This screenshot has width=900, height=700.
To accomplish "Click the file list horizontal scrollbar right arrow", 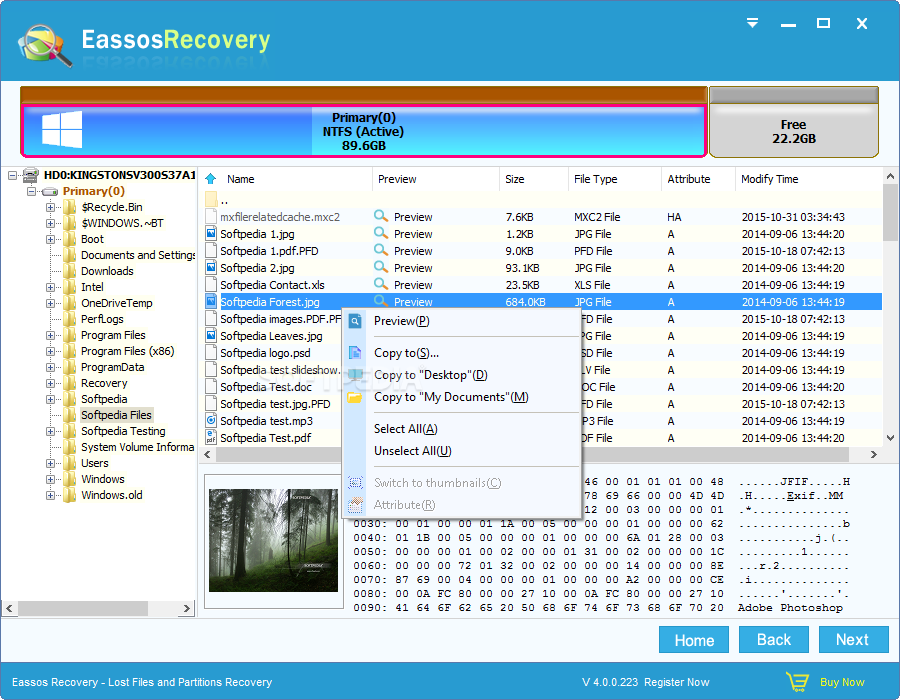I will click(874, 454).
